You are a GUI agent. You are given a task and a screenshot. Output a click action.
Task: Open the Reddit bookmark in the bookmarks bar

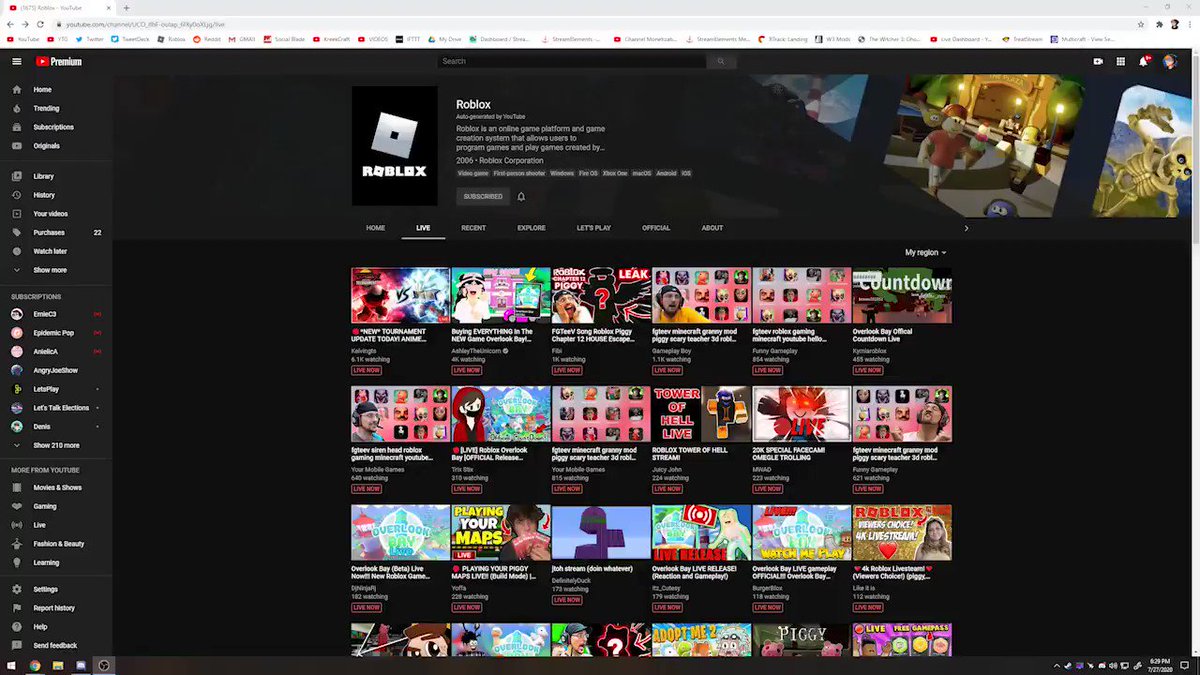[x=207, y=39]
